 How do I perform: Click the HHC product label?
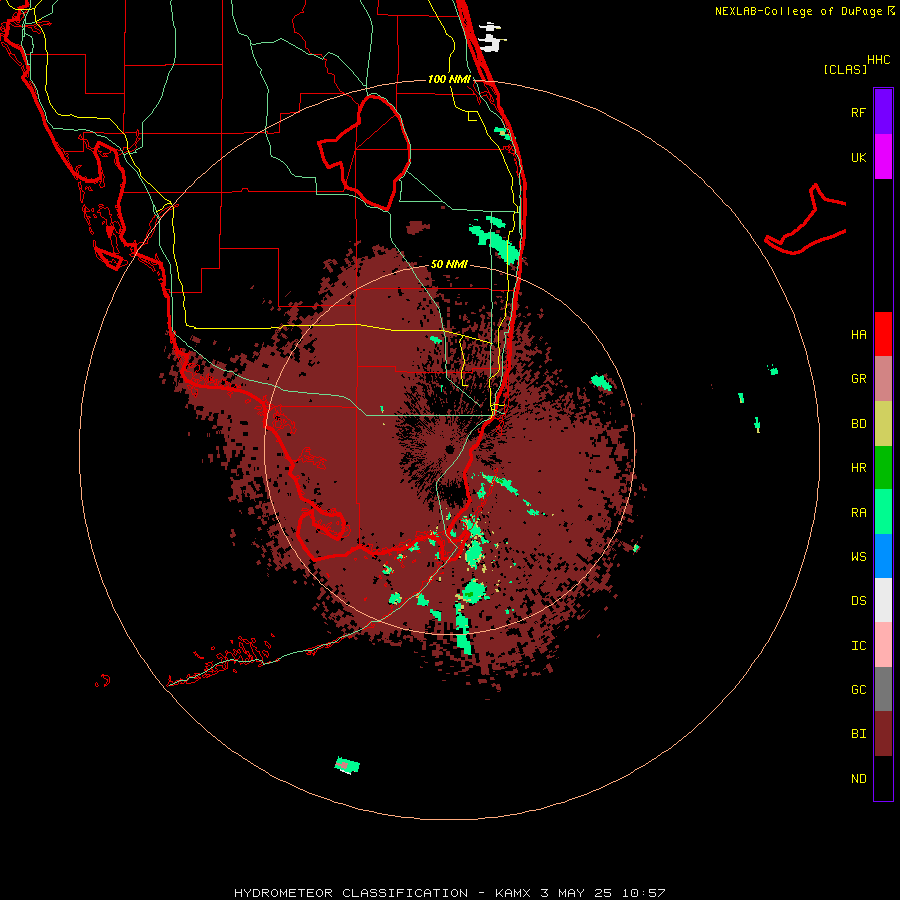(879, 60)
